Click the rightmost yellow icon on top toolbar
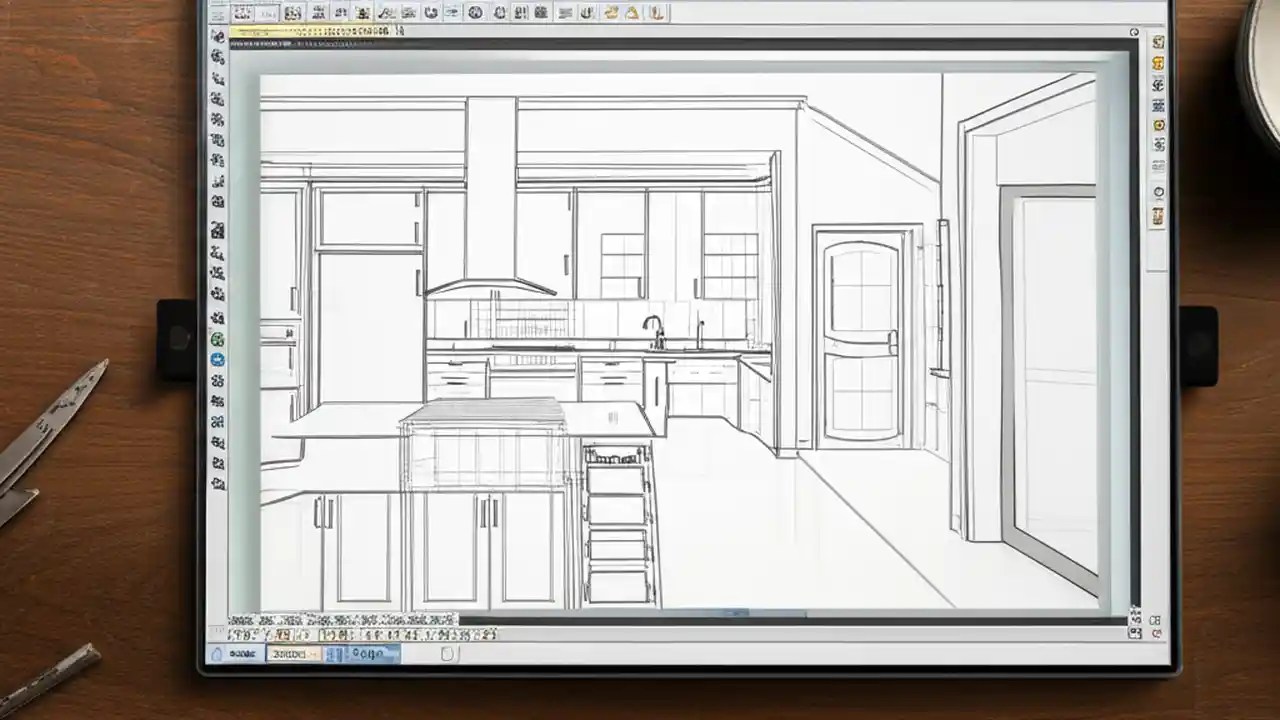Viewport: 1280px width, 720px height. pyautogui.click(x=657, y=13)
